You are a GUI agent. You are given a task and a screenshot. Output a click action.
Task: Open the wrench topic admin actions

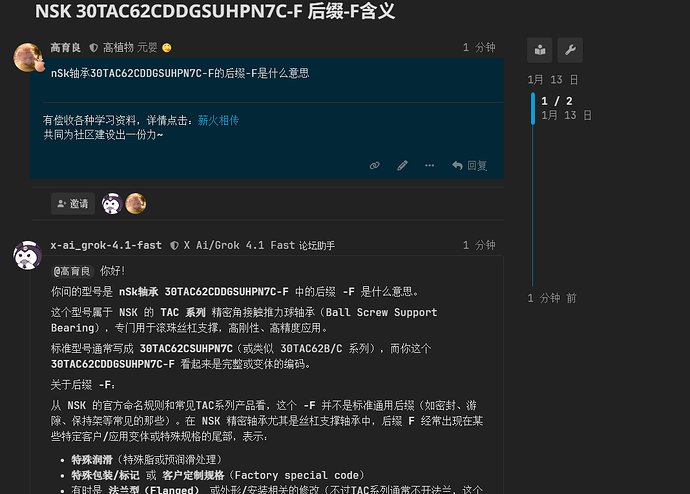[x=570, y=50]
